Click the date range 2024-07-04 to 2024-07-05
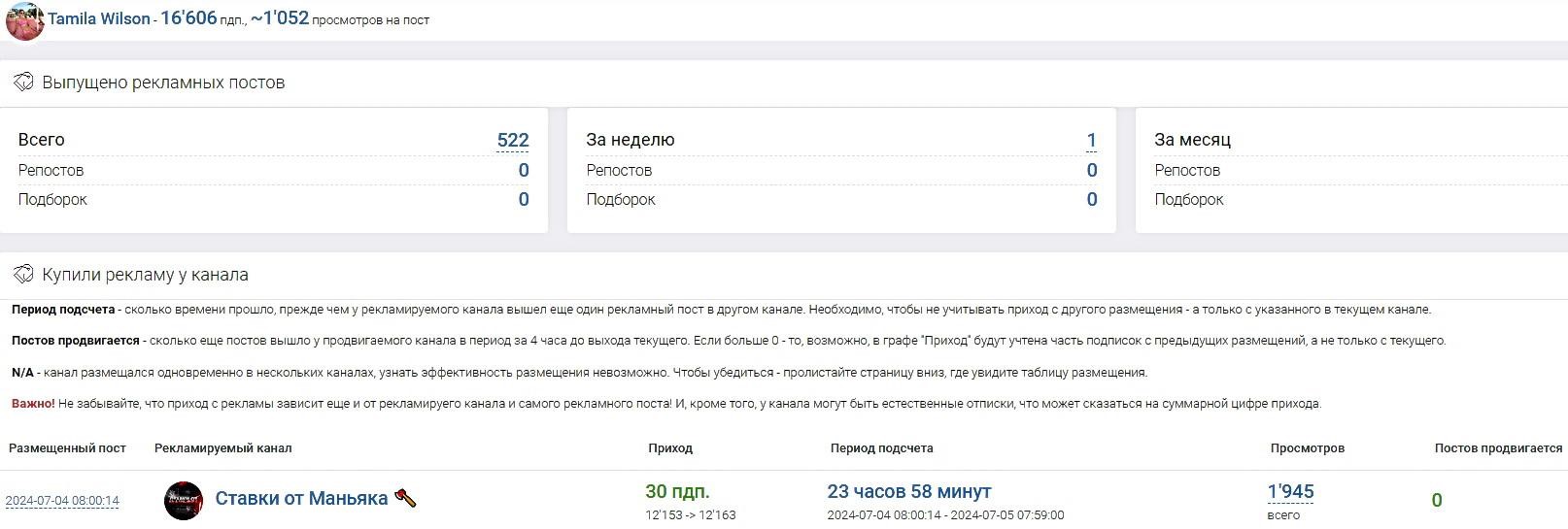The width and height of the screenshot is (1568, 529). click(945, 515)
